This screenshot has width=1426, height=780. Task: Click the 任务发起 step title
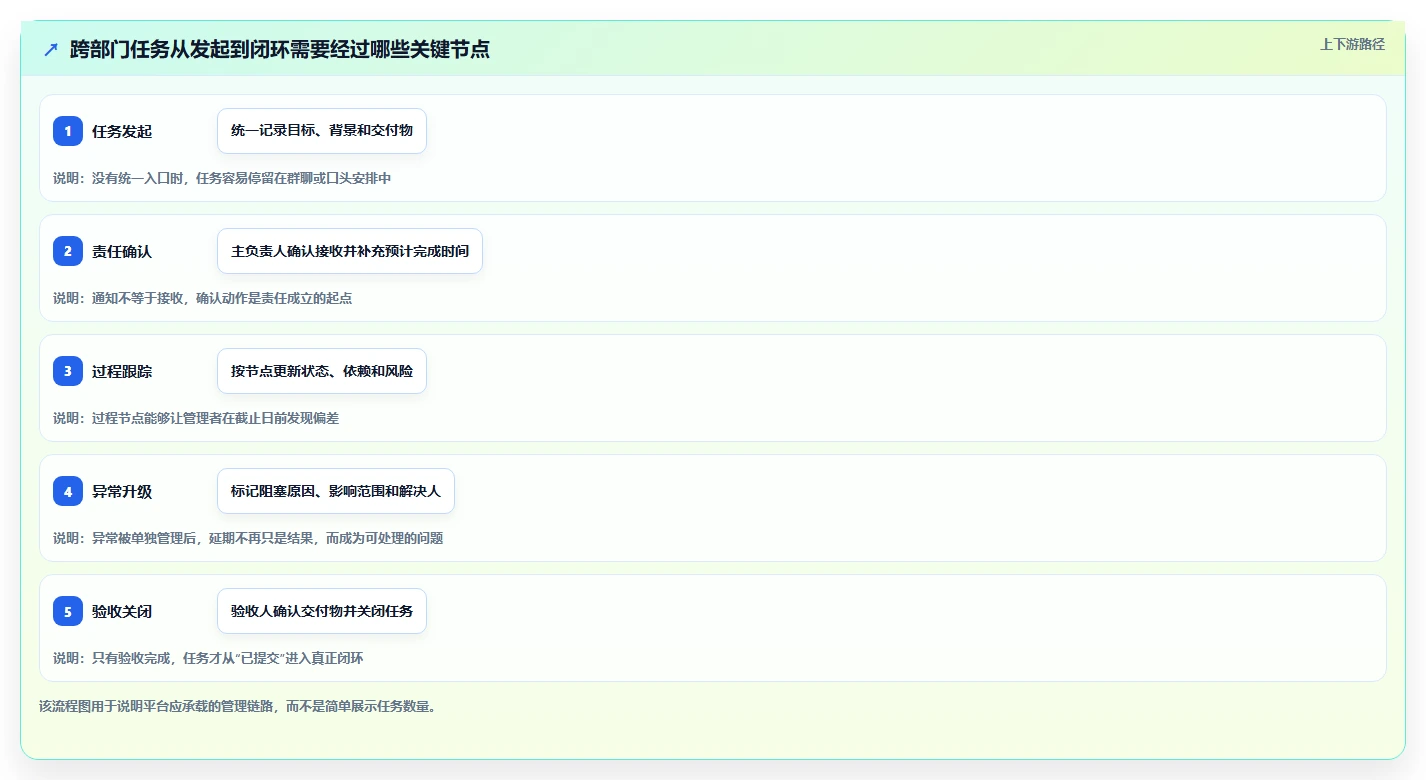click(122, 131)
